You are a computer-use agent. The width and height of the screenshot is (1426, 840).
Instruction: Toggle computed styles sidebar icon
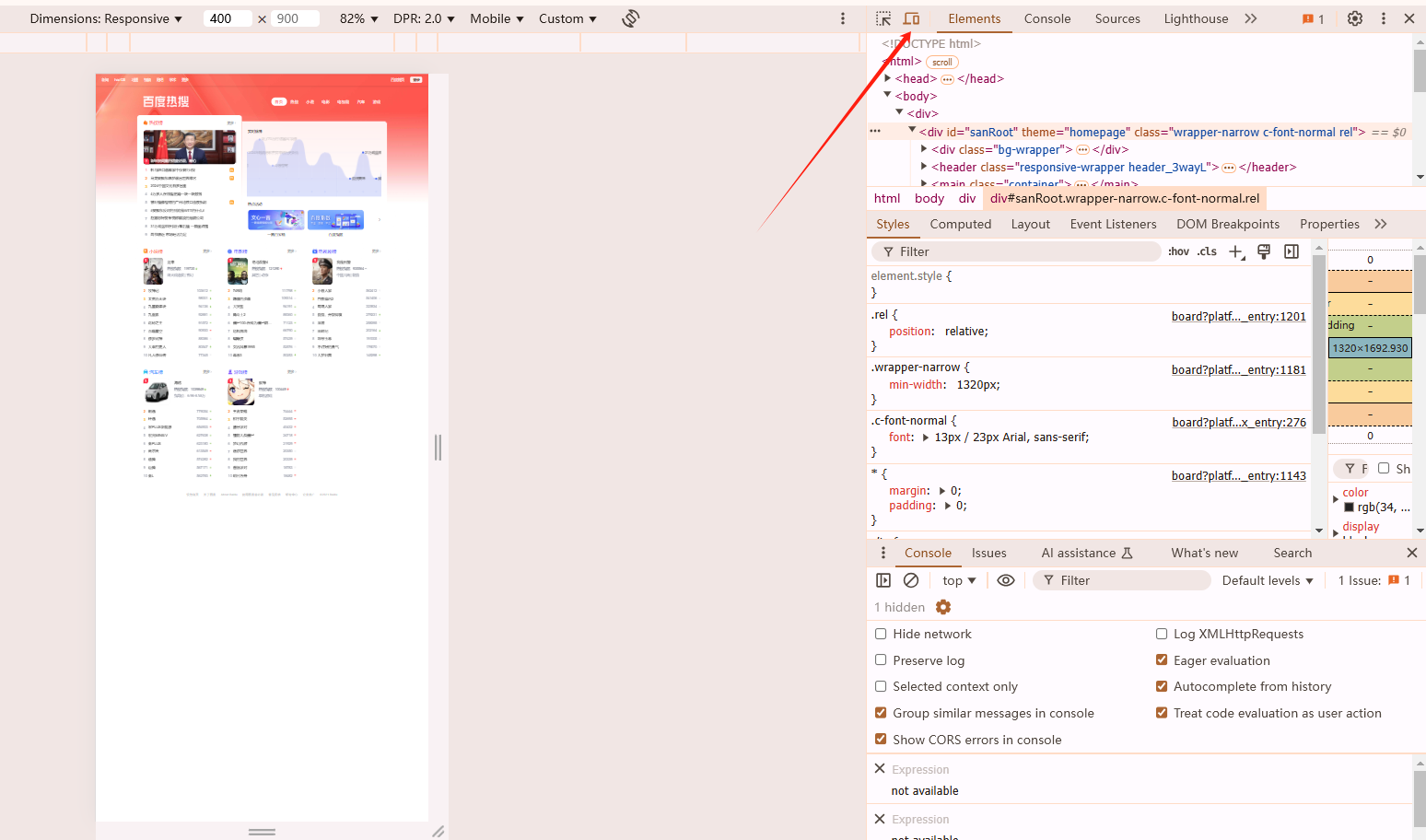[x=1292, y=251]
